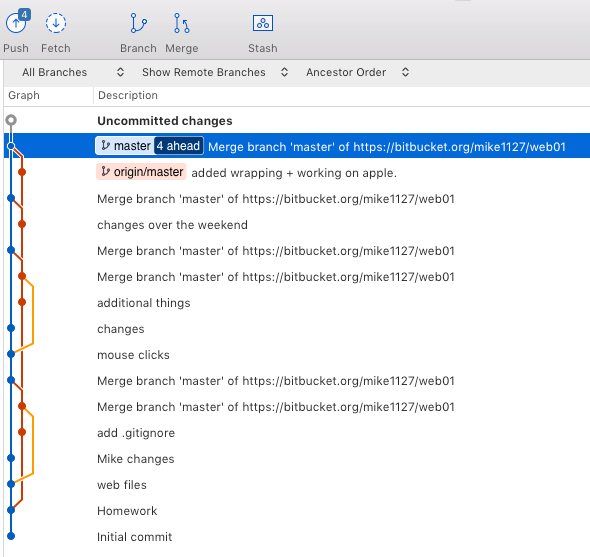Select the Uncommitted changes row
The image size is (590, 557).
coord(297,121)
